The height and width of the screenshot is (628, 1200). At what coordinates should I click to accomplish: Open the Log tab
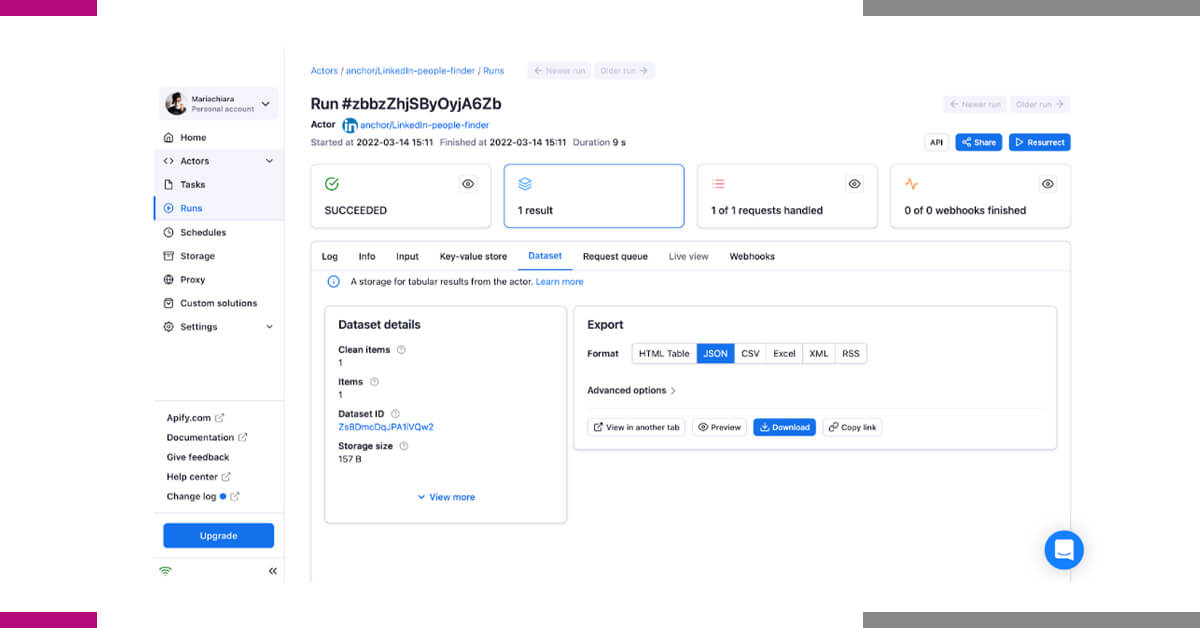(x=329, y=257)
